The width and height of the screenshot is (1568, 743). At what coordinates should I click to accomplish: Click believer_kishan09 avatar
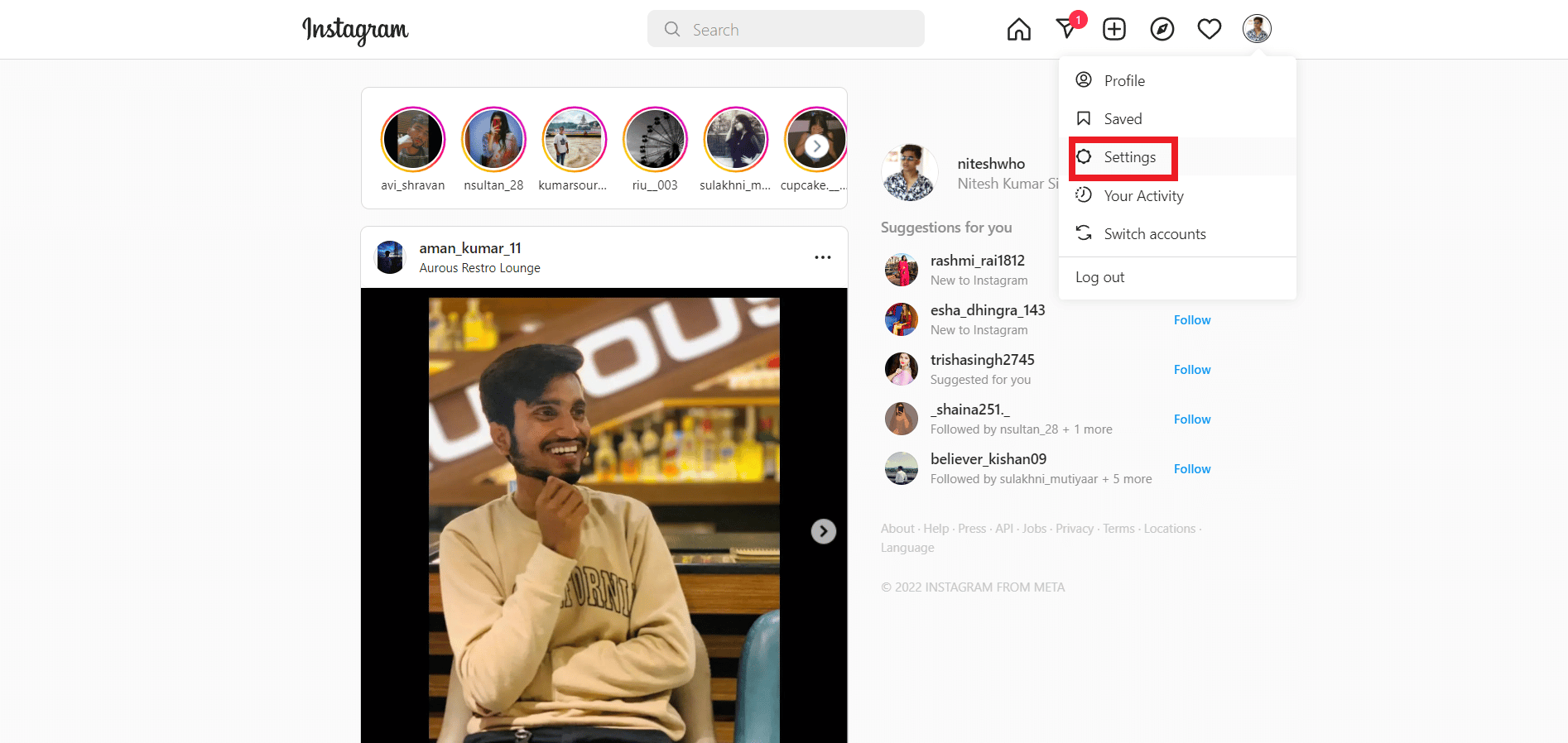click(901, 468)
